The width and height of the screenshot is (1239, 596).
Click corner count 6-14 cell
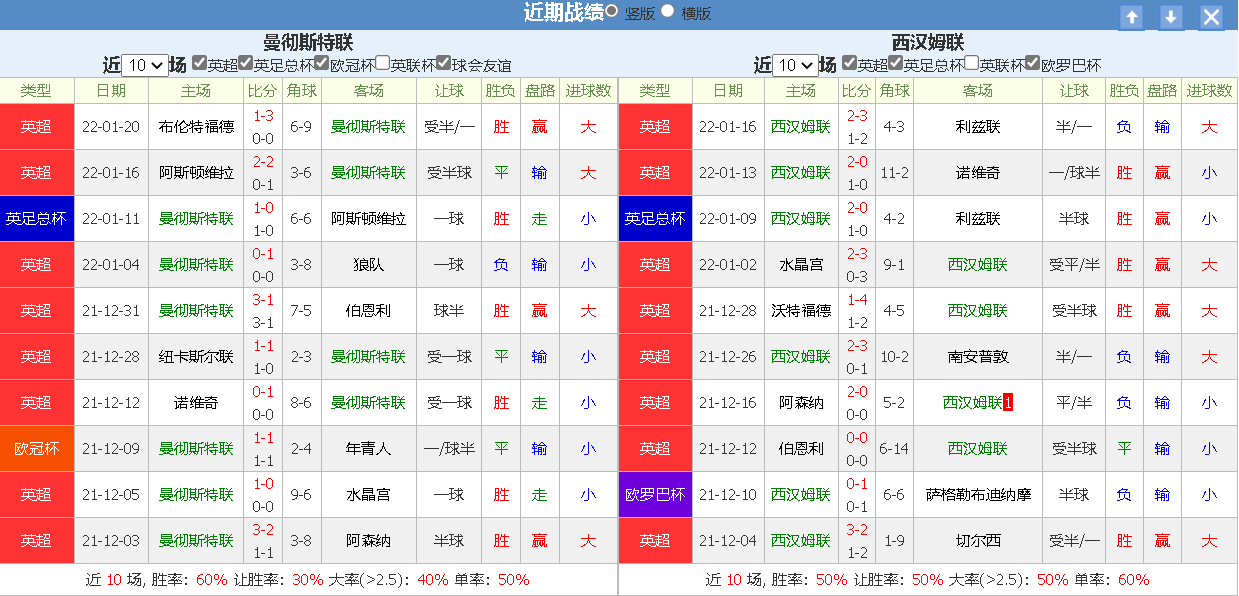(894, 449)
